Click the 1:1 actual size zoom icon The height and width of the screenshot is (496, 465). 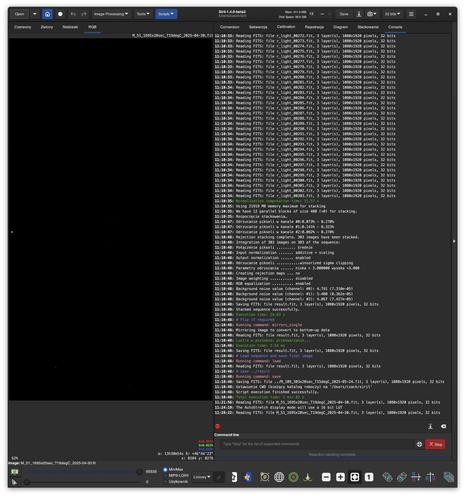coord(369,477)
